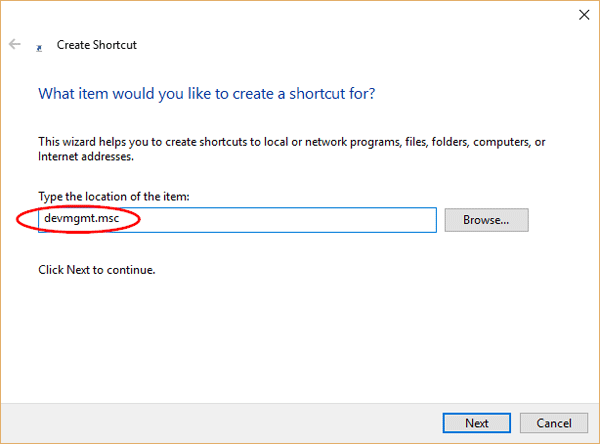Click the Create Shortcut window title text
600x444 pixels.
click(97, 45)
